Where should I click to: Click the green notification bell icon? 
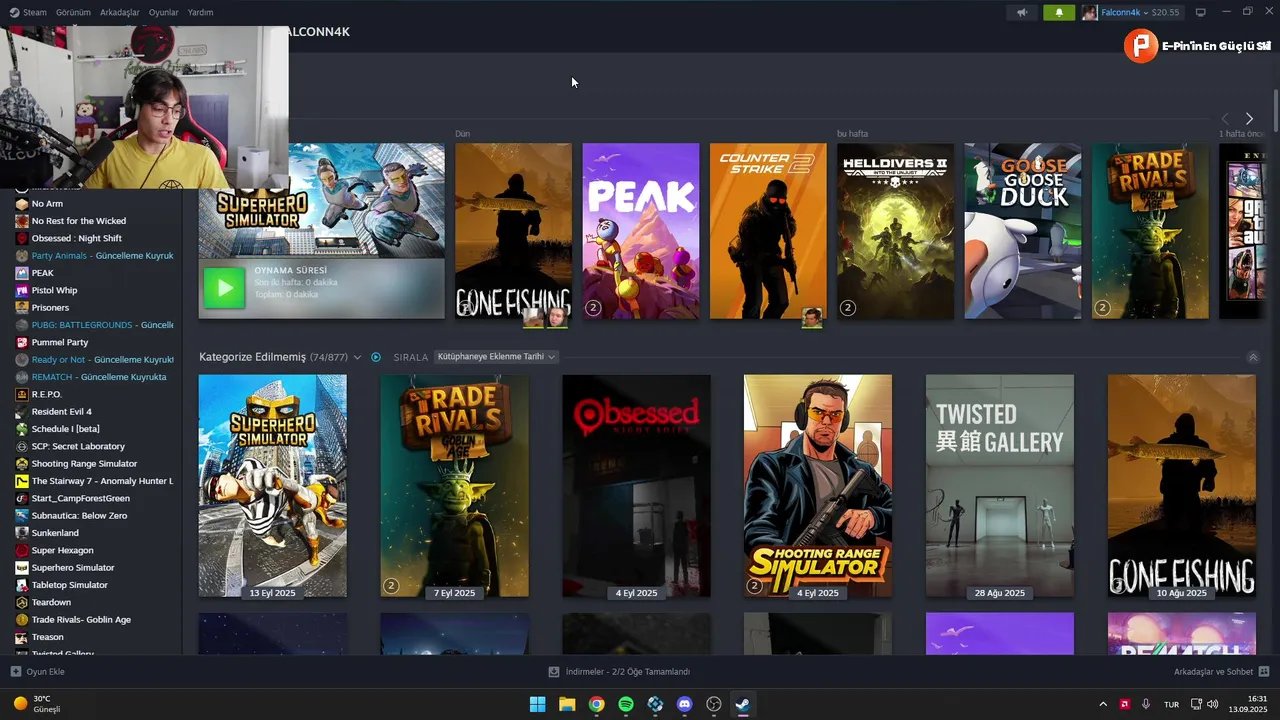[1059, 12]
